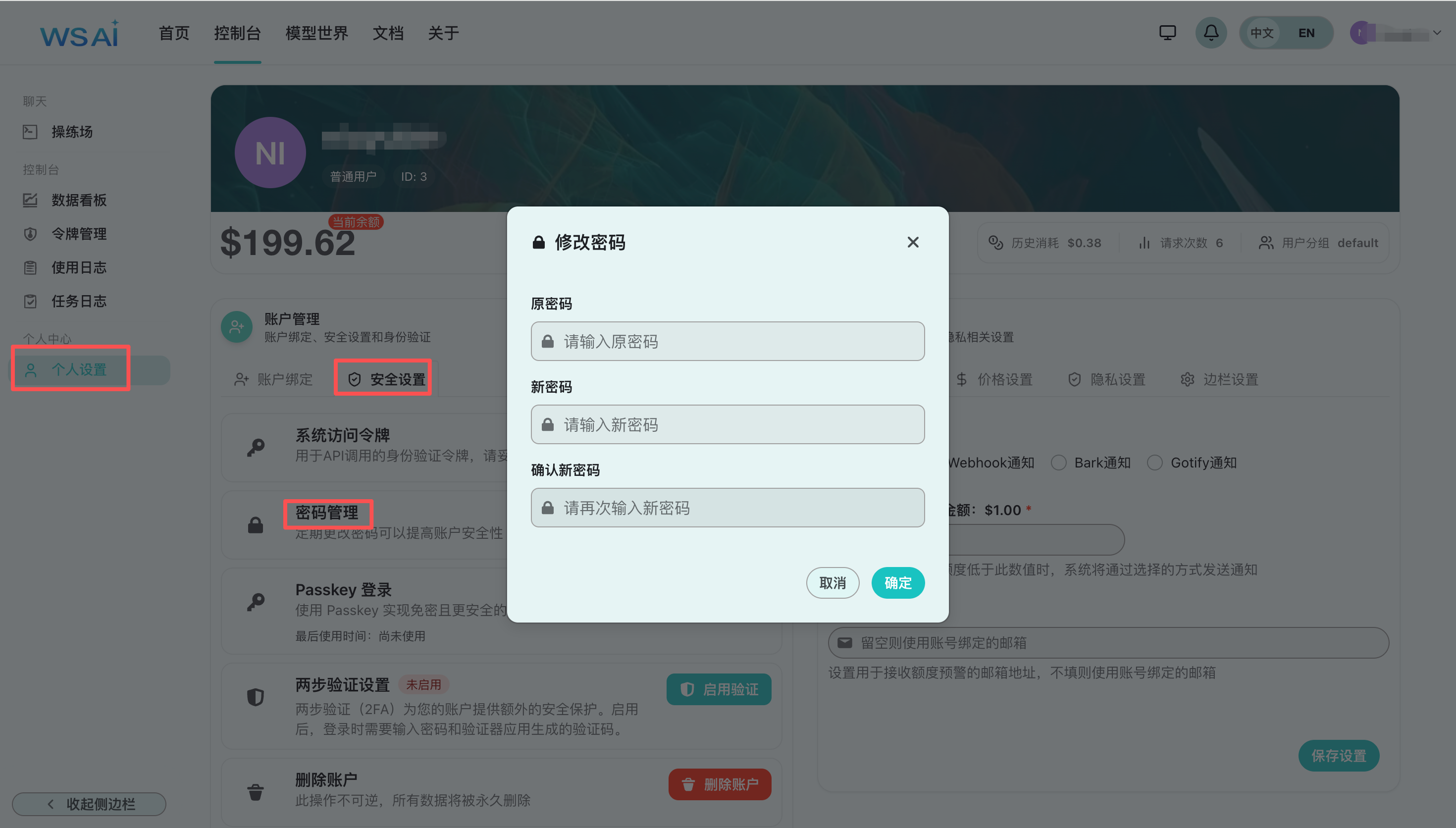Click the 启用验证 button
The width and height of the screenshot is (1456, 828).
tap(719, 689)
